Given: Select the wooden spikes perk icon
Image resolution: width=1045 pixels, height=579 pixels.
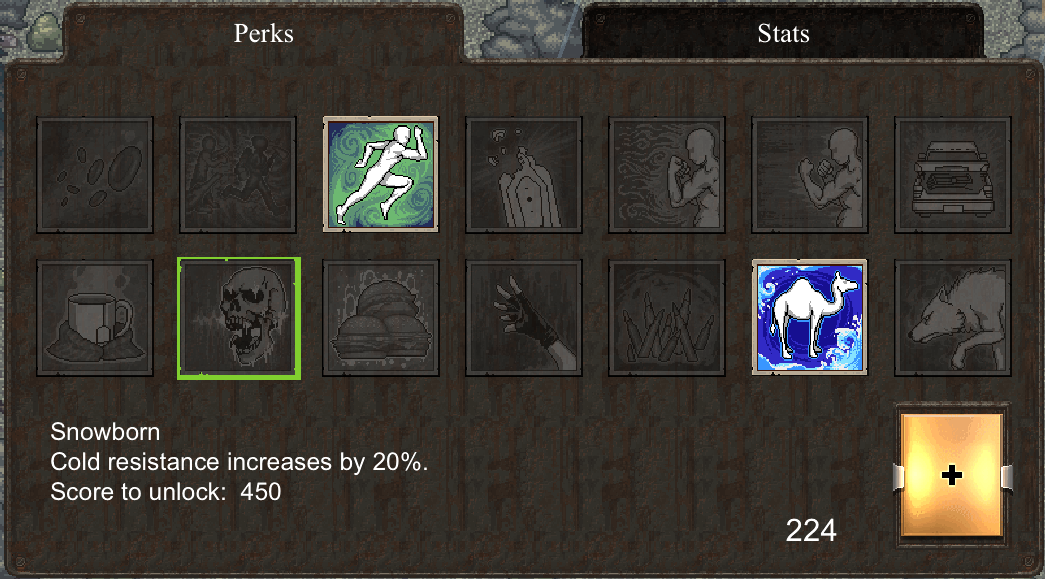Looking at the screenshot, I should tap(666, 318).
